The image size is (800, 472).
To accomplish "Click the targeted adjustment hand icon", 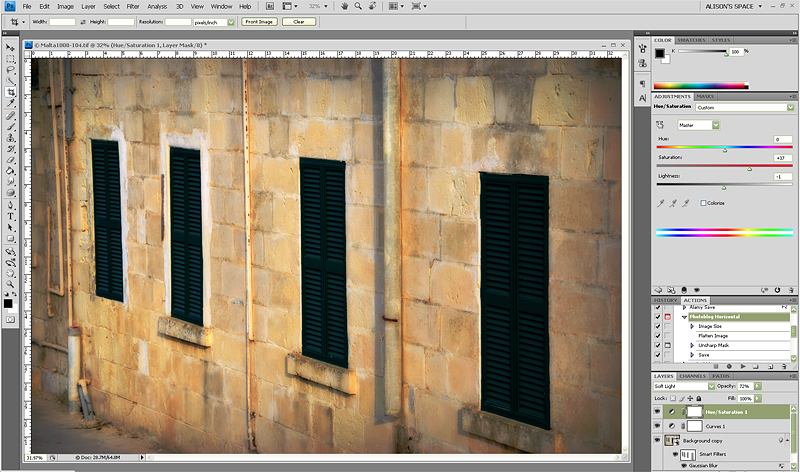I will (660, 125).
